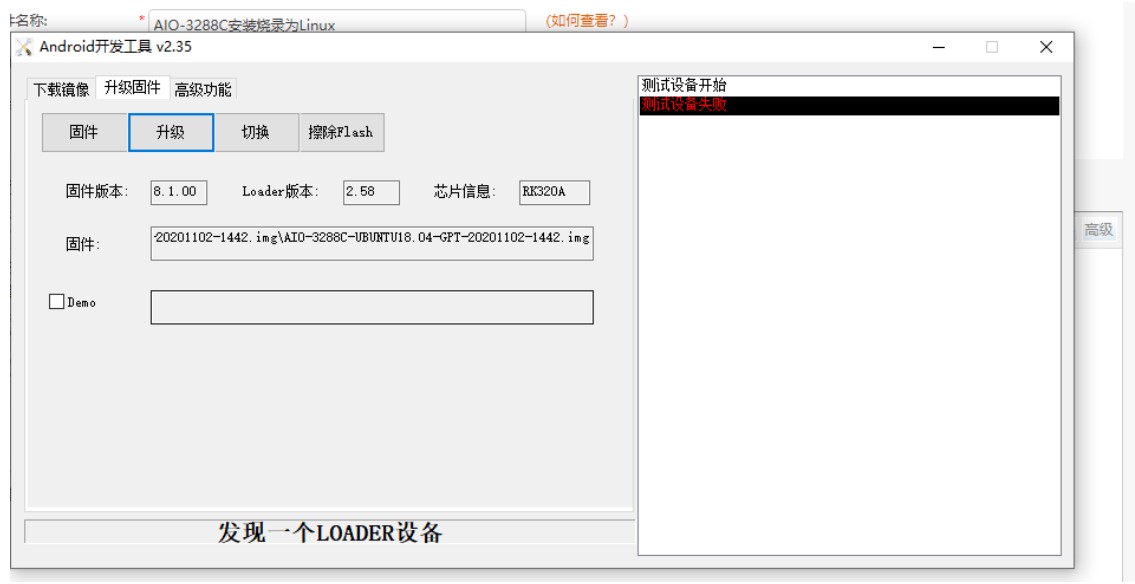Switch to the 下载镜像 tab
This screenshot has height=584, width=1135.
[61, 89]
